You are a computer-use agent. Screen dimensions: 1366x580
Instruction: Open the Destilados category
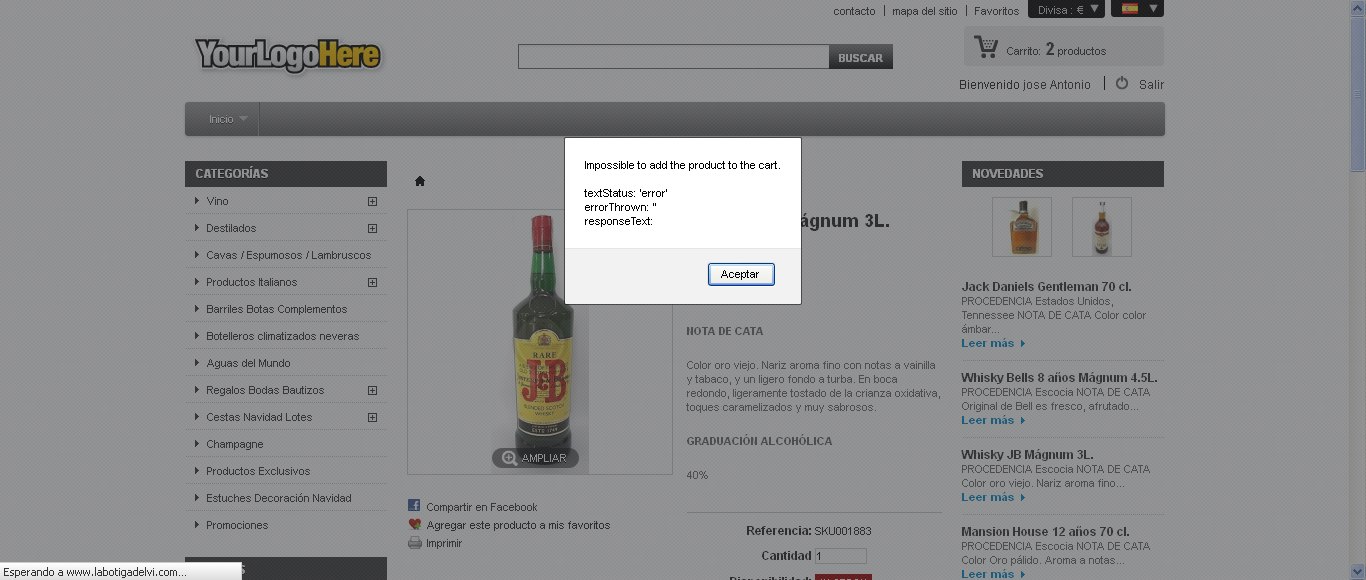pyautogui.click(x=231, y=228)
